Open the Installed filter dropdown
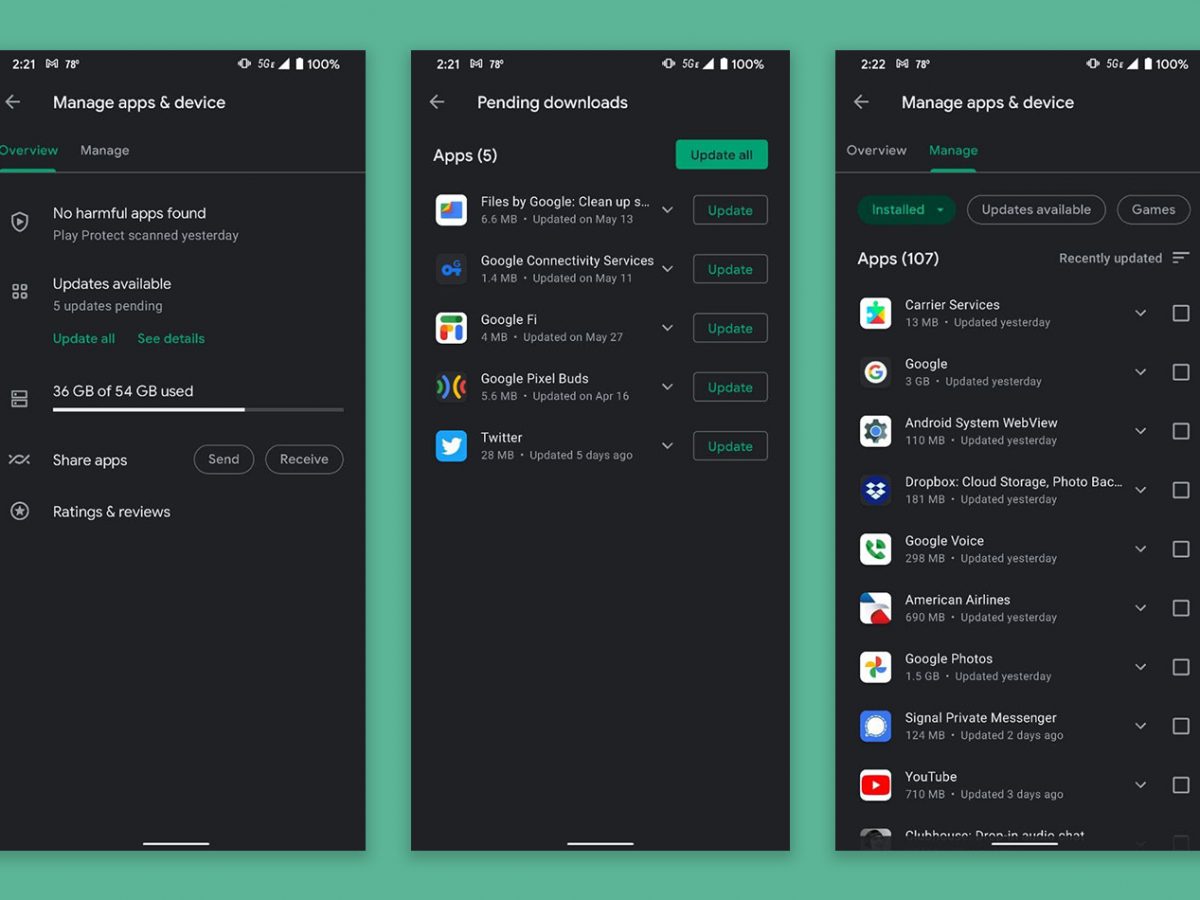The width and height of the screenshot is (1200, 900). tap(906, 210)
